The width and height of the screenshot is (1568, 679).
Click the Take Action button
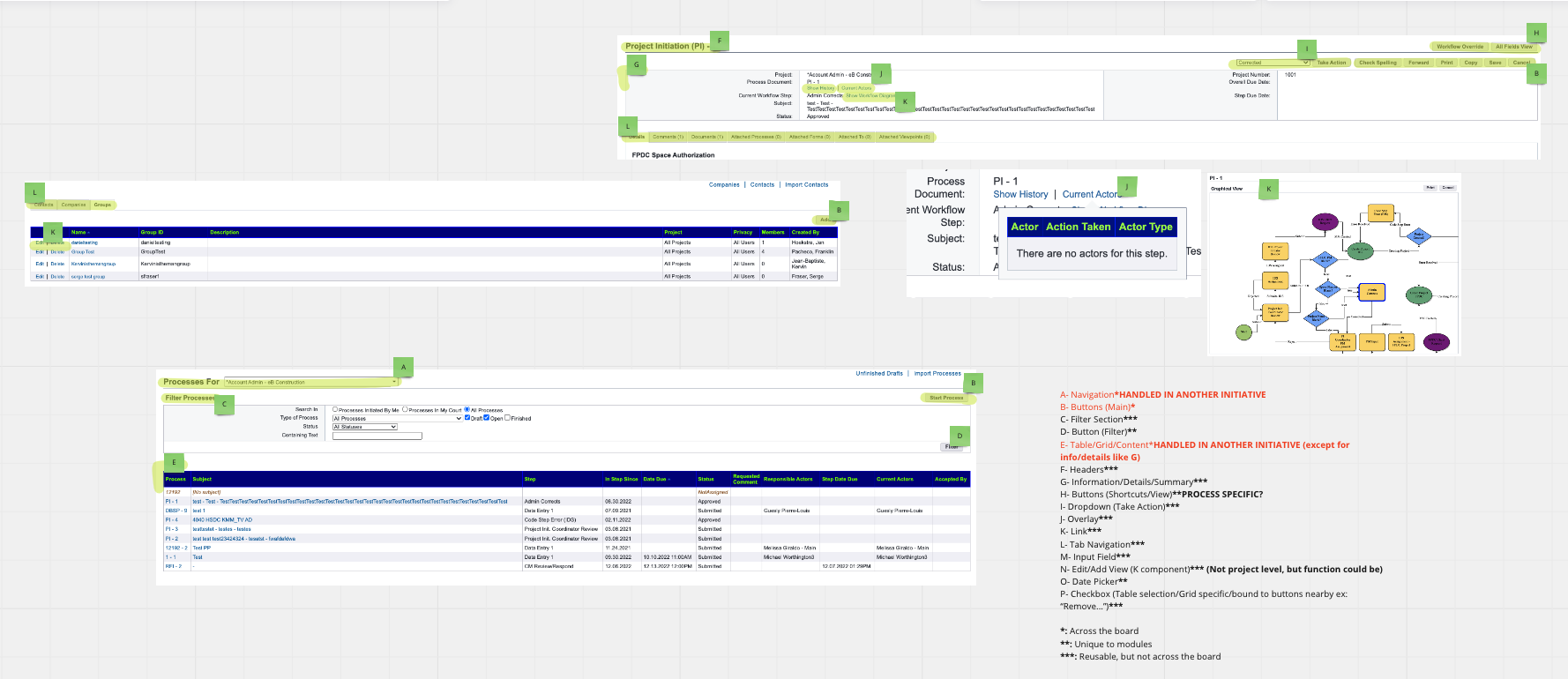1332,63
